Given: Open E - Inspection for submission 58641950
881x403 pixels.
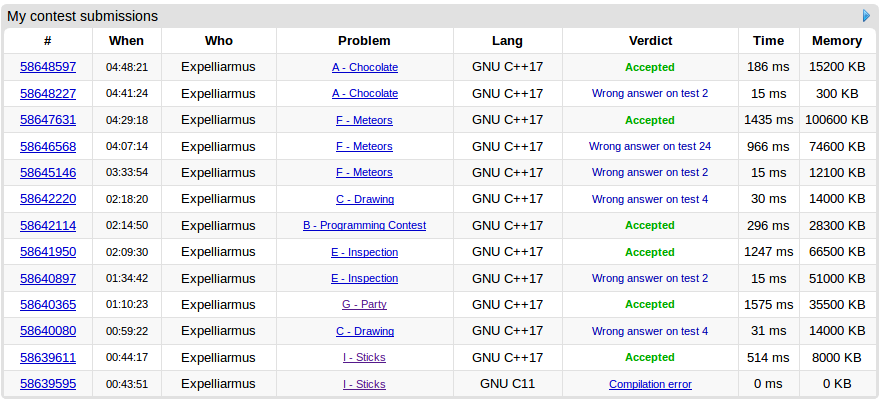Looking at the screenshot, I should pos(364,252).
